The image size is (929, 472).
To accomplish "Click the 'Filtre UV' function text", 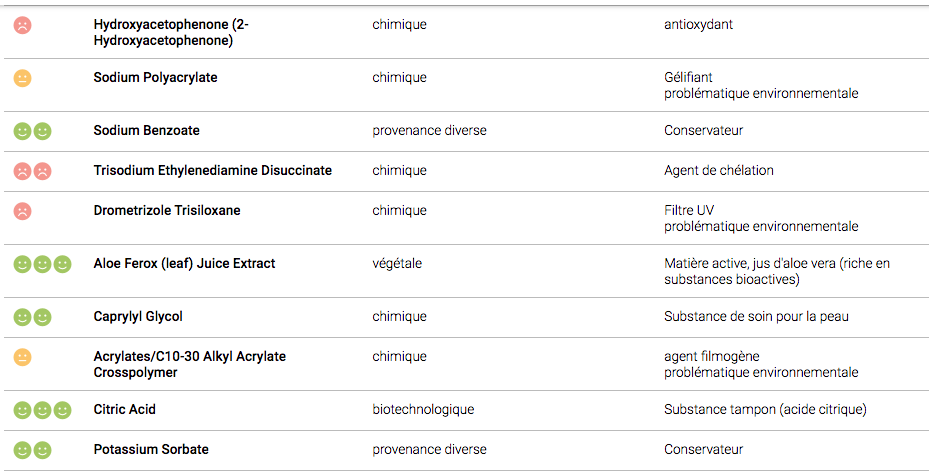I will 691,211.
